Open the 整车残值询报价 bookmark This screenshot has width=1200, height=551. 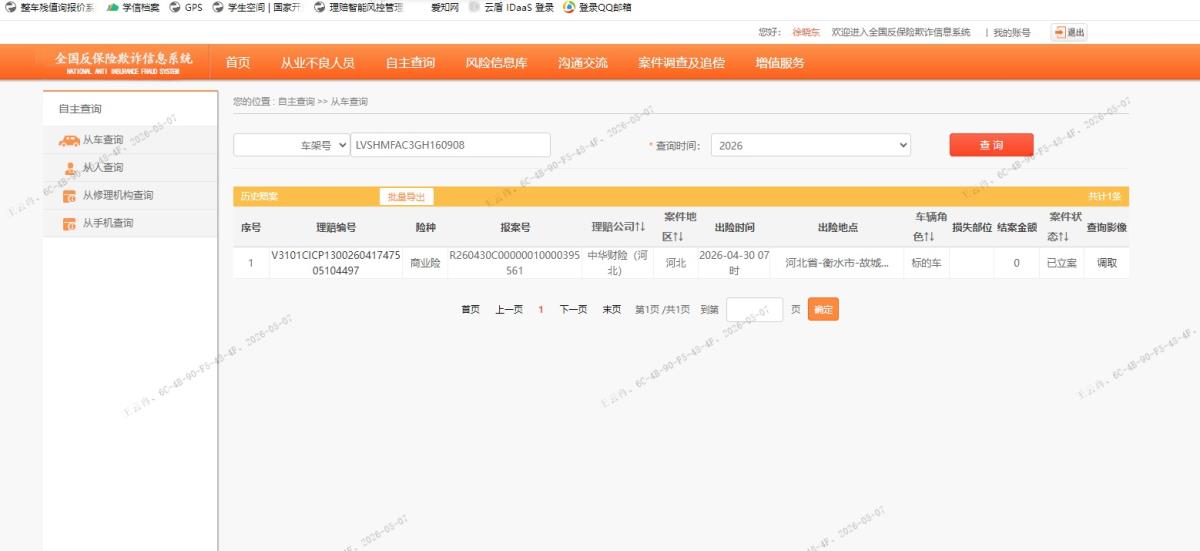coord(51,7)
